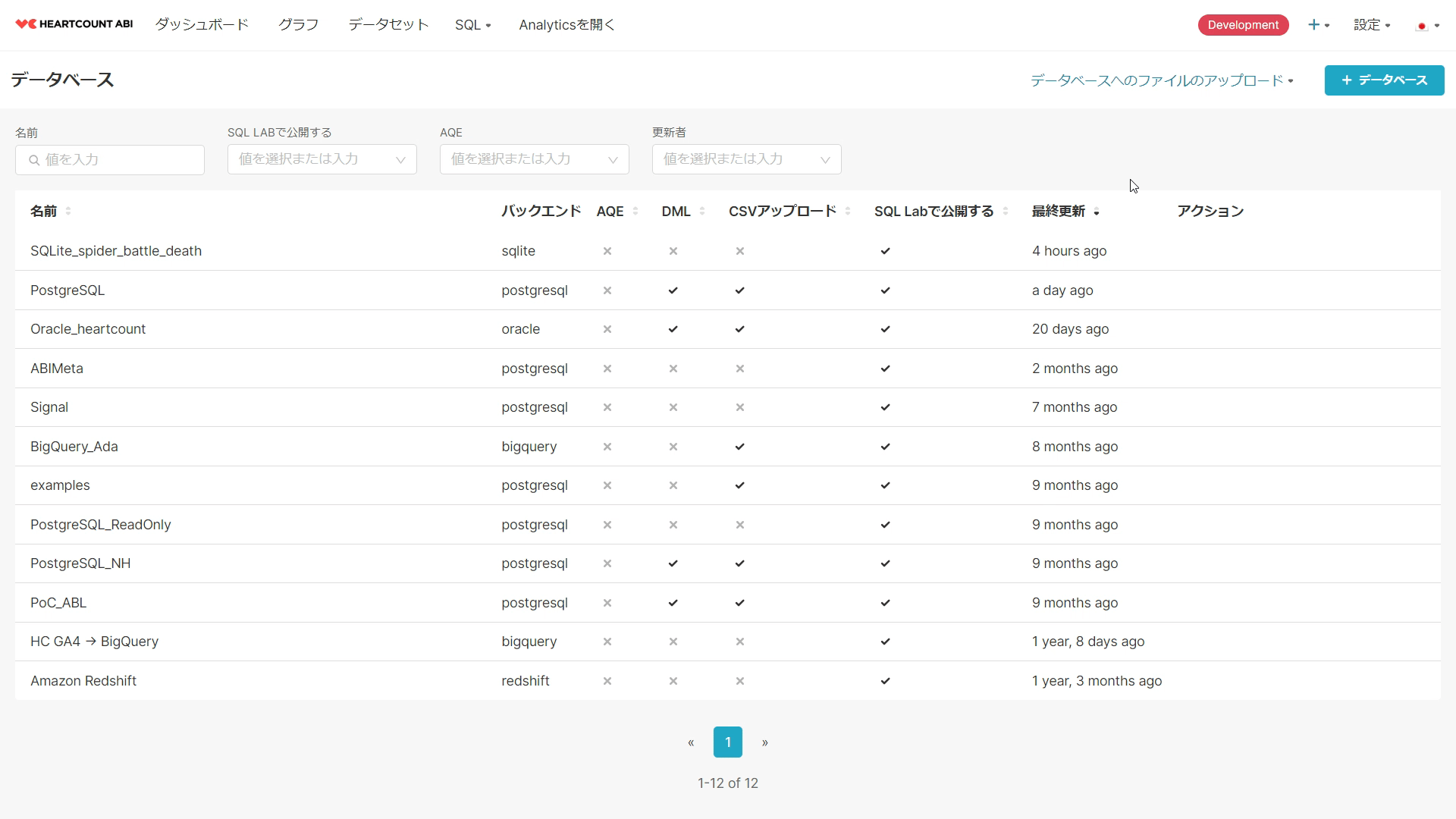Click the search magnifier in 名前 filter
This screenshot has width=1456, height=819.
[34, 160]
